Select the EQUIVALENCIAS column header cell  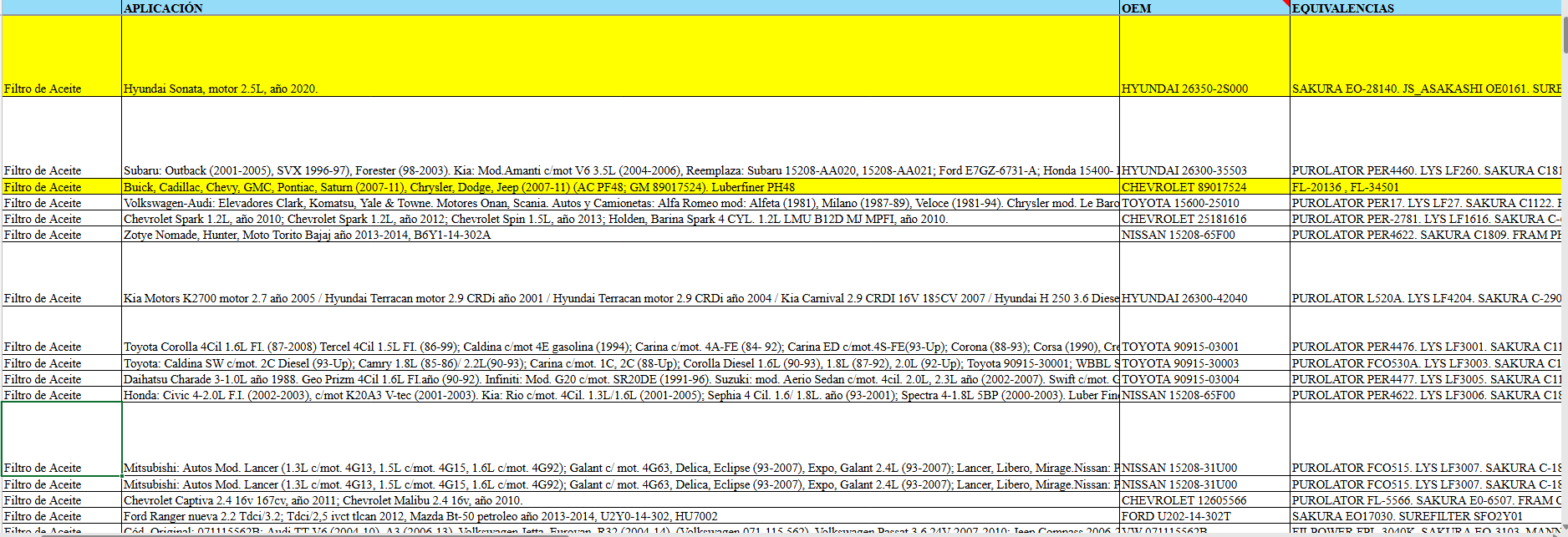[1424, 8]
